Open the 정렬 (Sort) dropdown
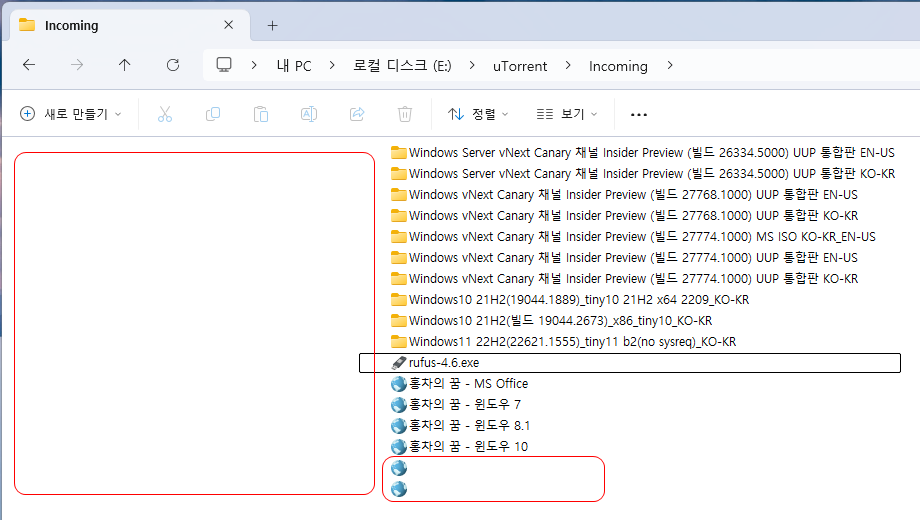The height and width of the screenshot is (520, 920). [x=478, y=114]
